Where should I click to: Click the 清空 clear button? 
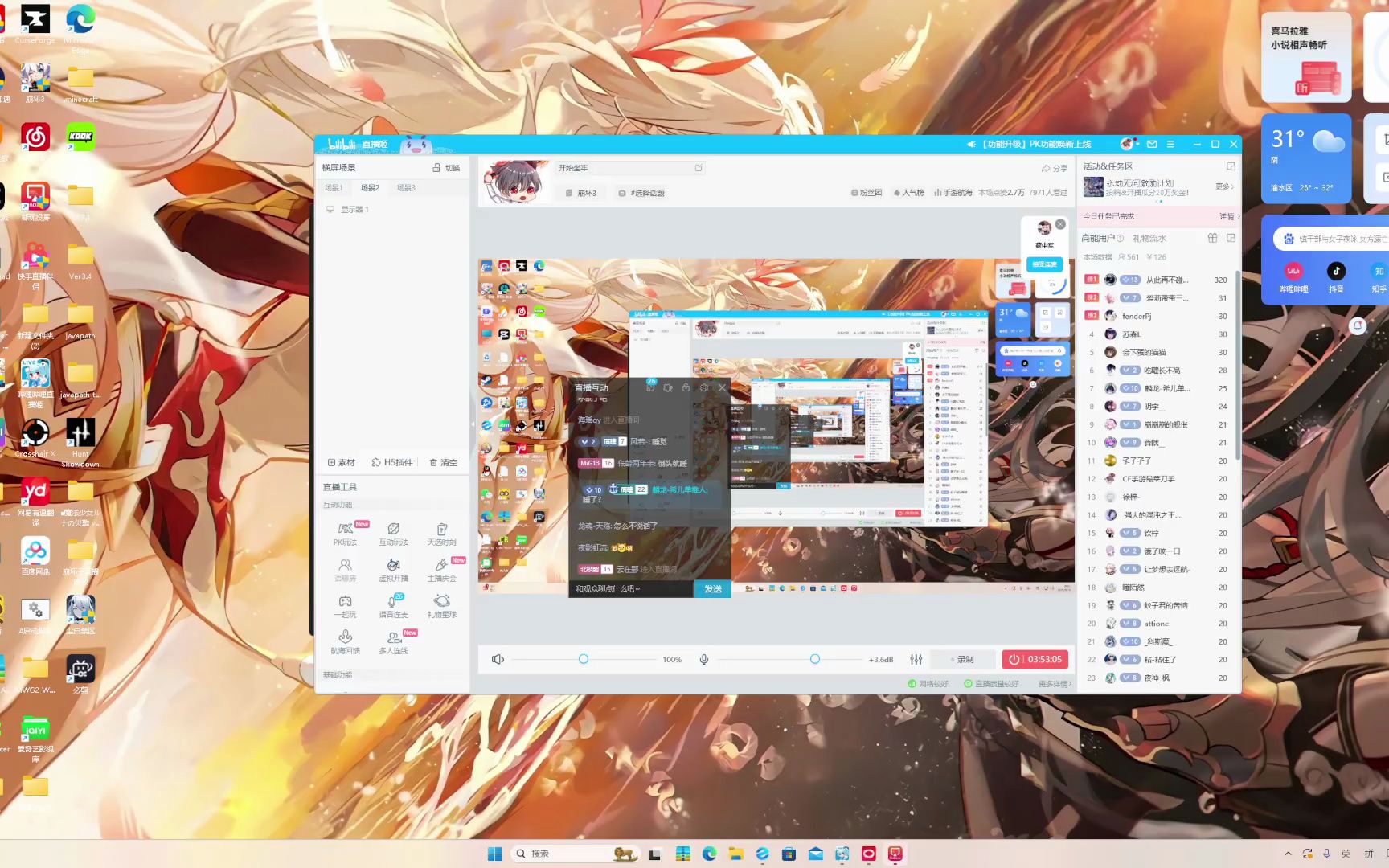pyautogui.click(x=443, y=463)
